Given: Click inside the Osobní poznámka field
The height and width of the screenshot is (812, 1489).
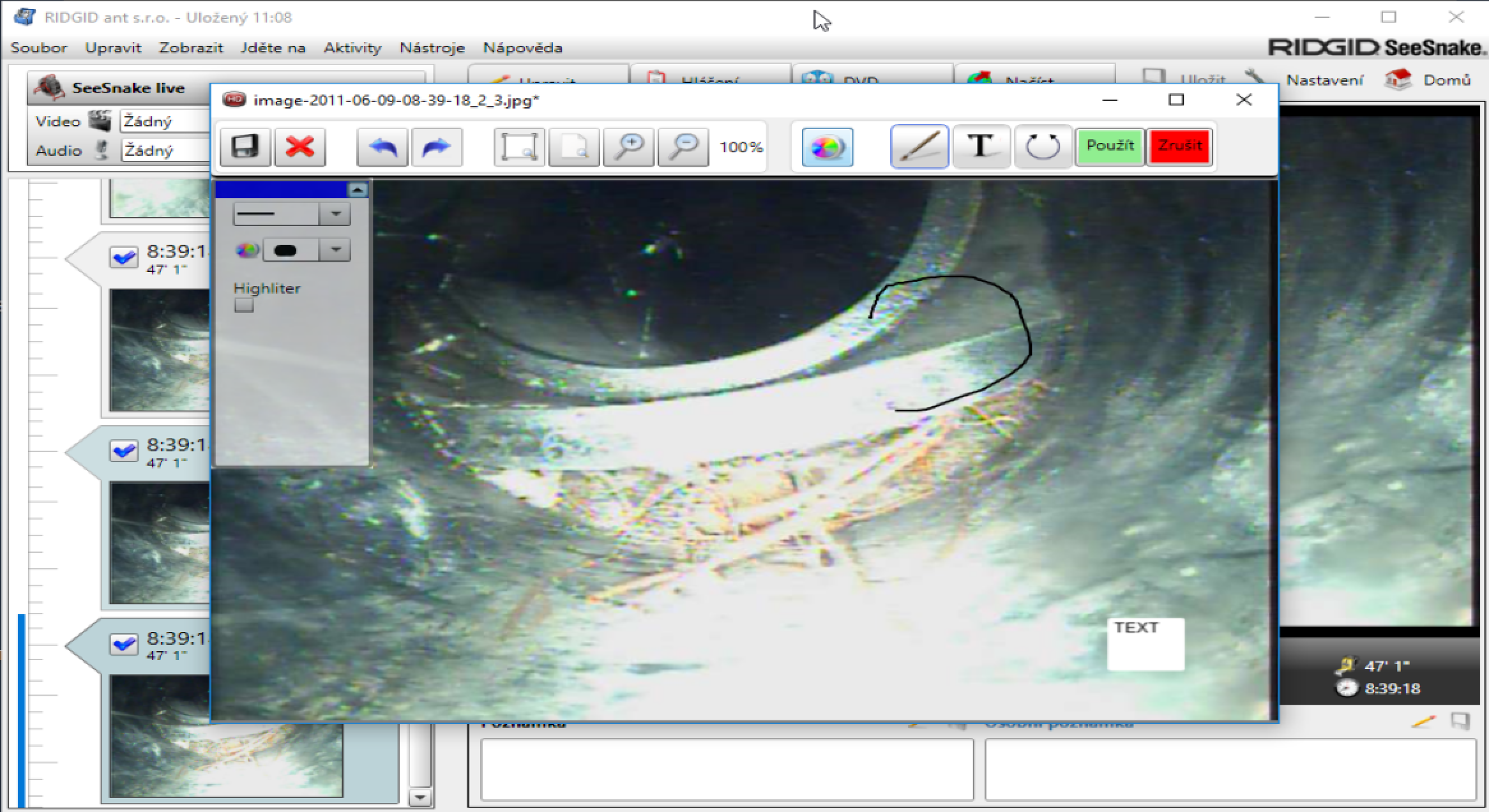Looking at the screenshot, I should 1230,769.
